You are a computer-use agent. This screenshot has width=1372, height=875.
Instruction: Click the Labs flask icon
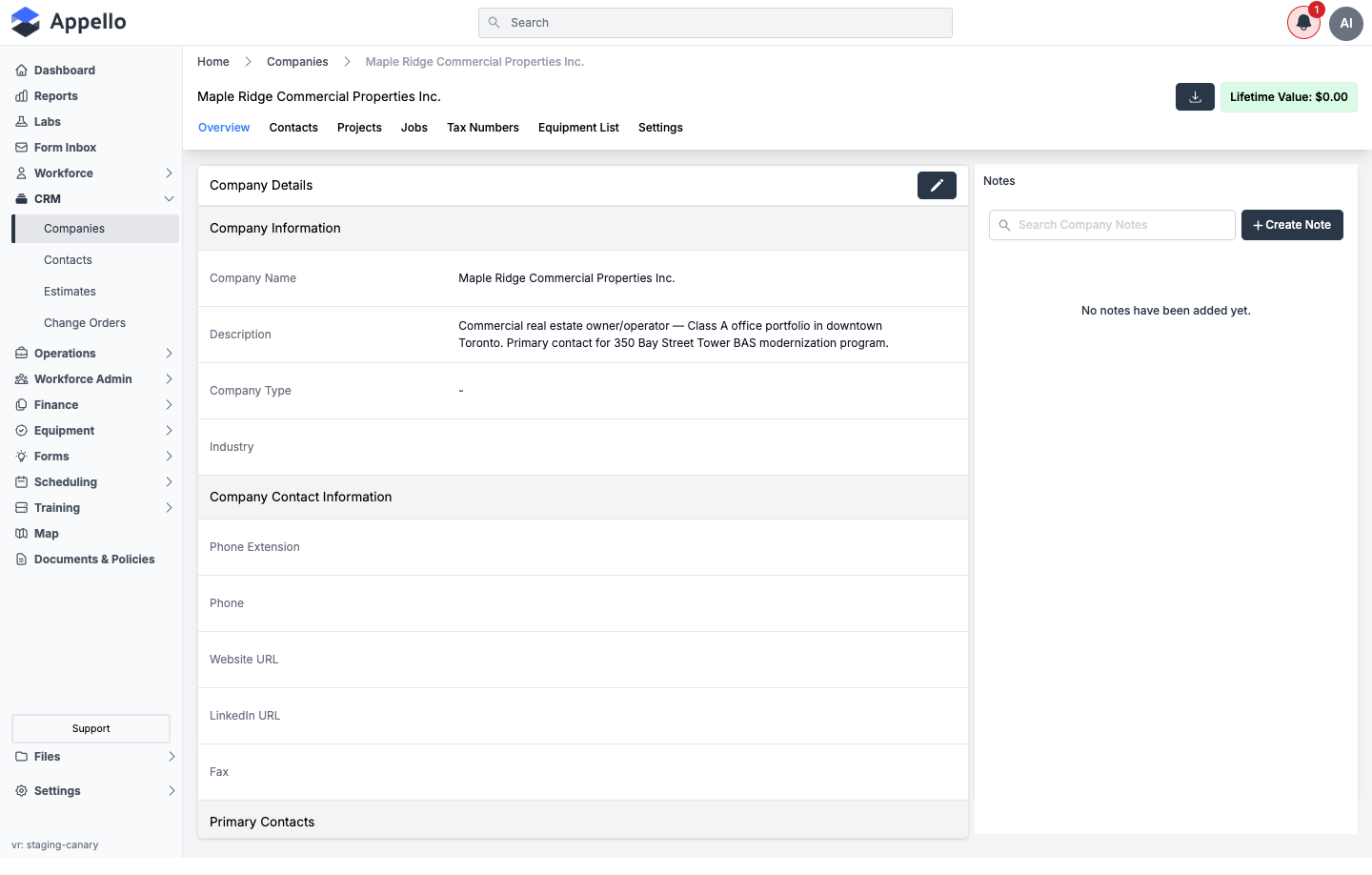point(21,122)
